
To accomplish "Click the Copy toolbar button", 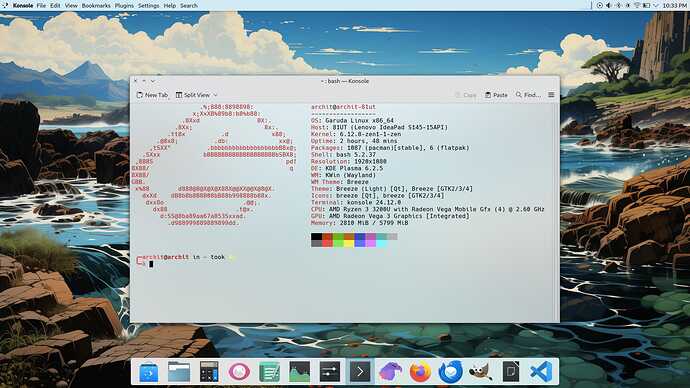I will (466, 95).
